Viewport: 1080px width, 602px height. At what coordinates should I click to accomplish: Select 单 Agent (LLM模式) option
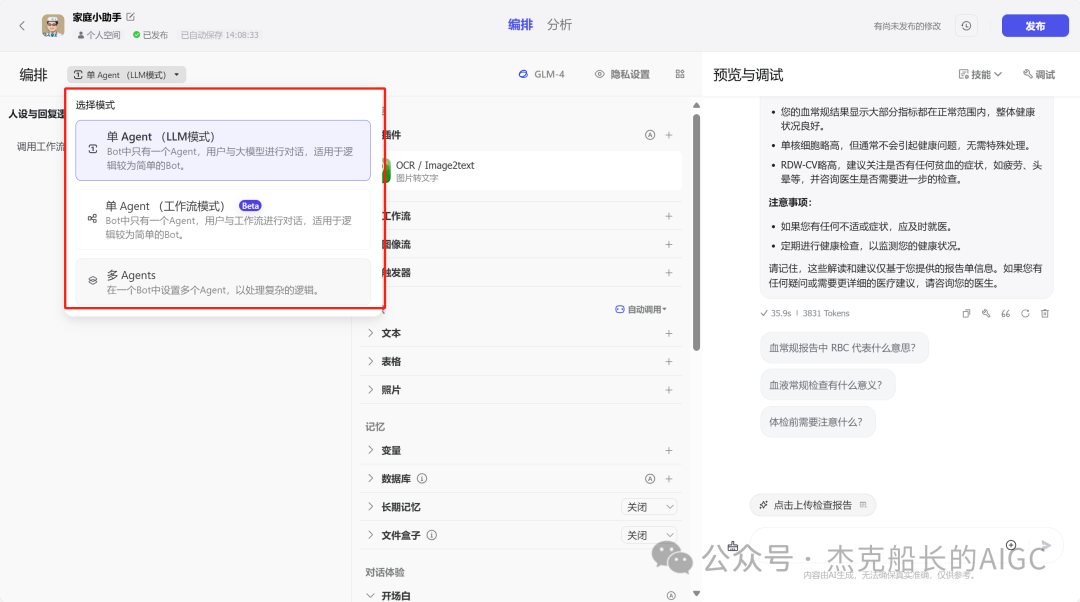(x=222, y=150)
